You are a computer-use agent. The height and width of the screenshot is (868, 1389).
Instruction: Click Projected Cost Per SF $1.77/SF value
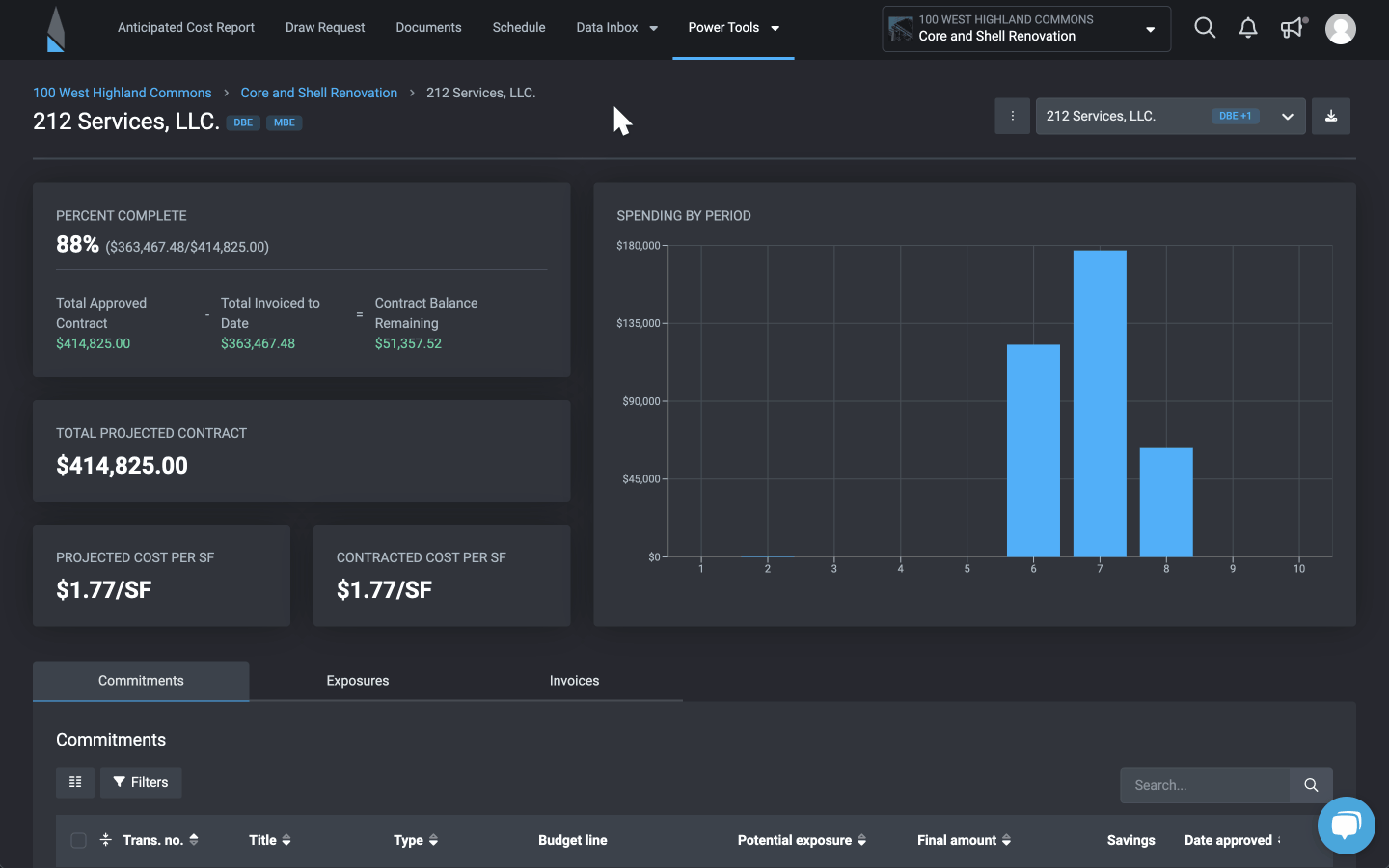pyautogui.click(x=104, y=590)
